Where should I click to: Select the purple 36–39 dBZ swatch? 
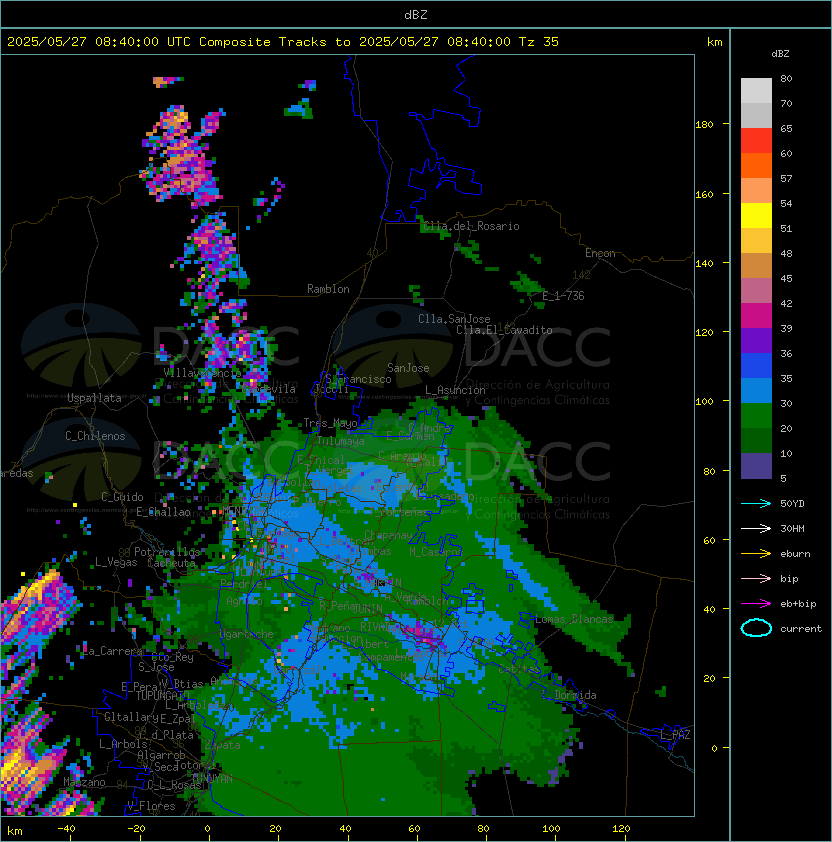tap(756, 340)
